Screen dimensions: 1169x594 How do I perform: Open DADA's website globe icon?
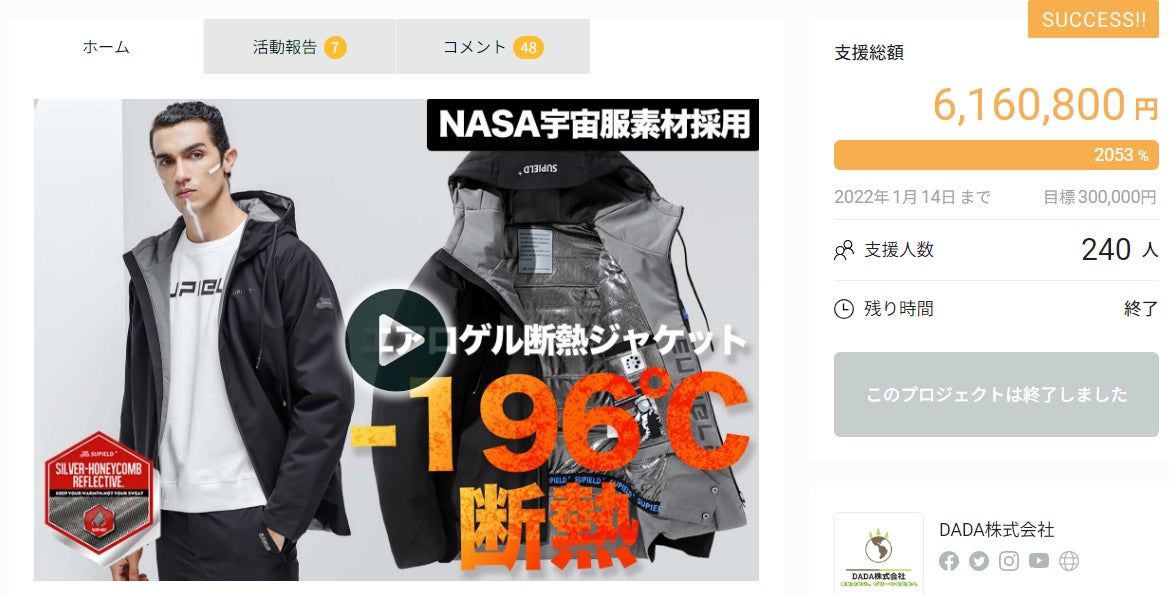coord(1069,561)
